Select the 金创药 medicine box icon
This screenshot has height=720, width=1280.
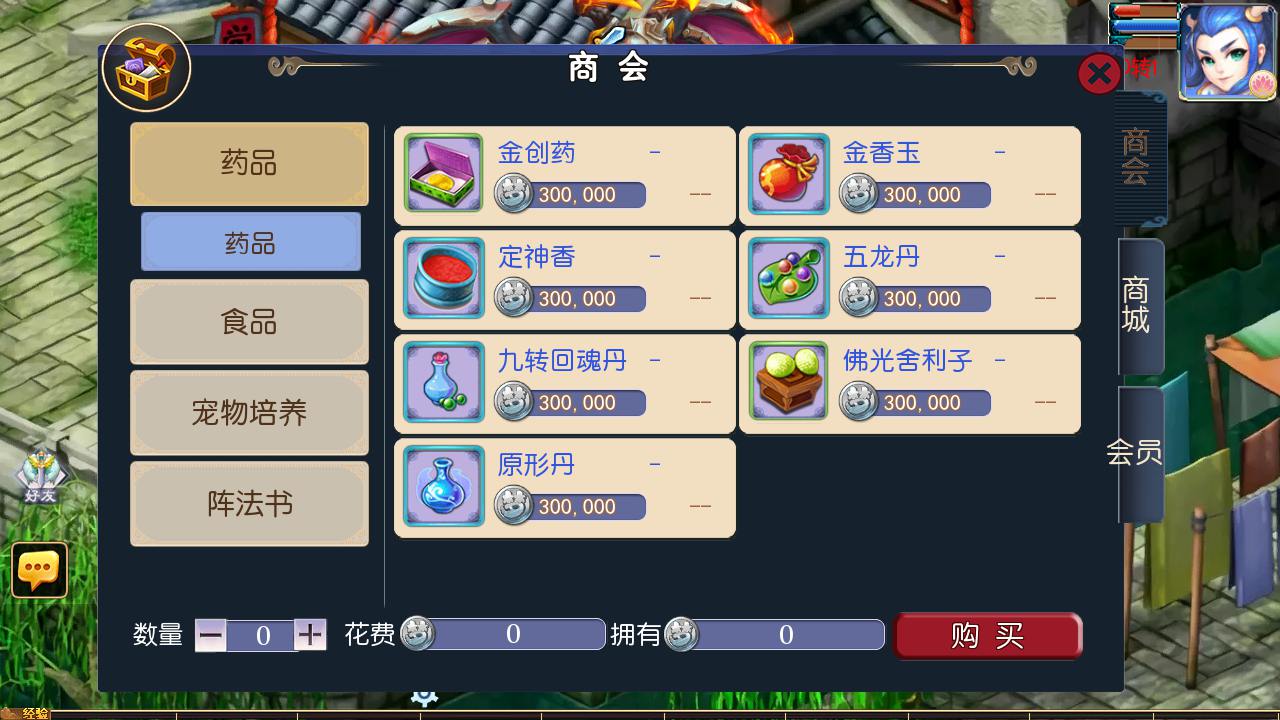coord(443,174)
